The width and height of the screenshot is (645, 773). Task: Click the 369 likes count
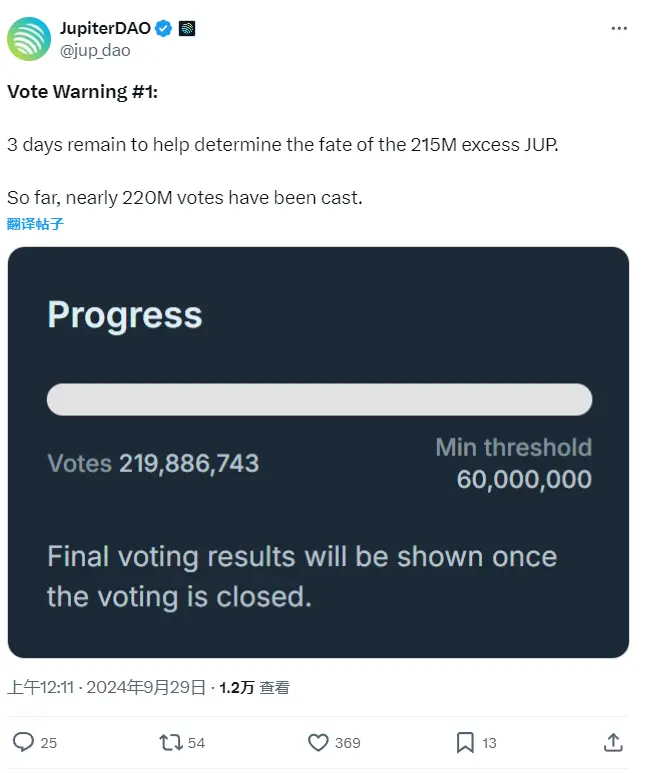pos(347,743)
